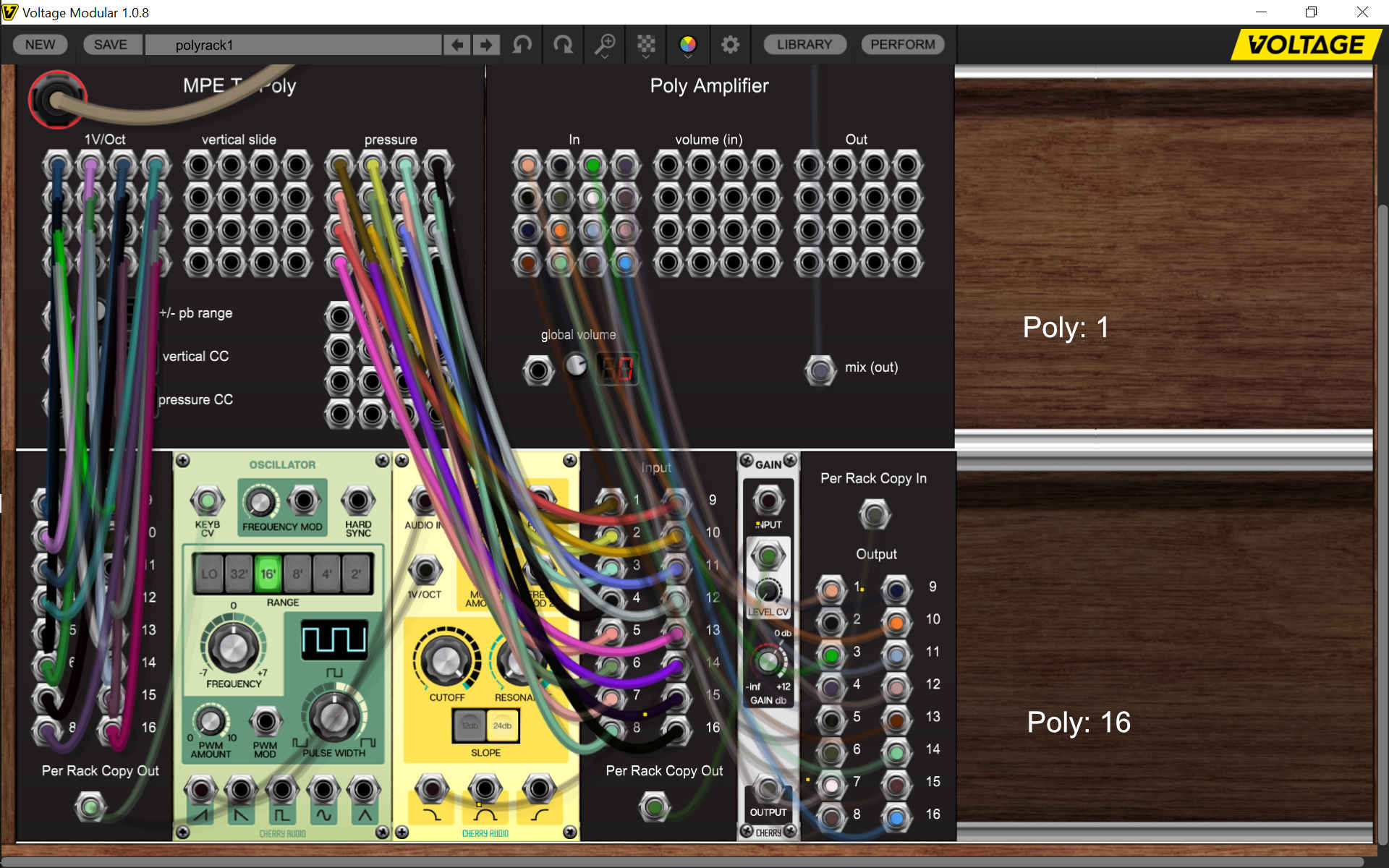Click the Oscillator KEYB CV jack
The image size is (1389, 868).
tap(207, 501)
